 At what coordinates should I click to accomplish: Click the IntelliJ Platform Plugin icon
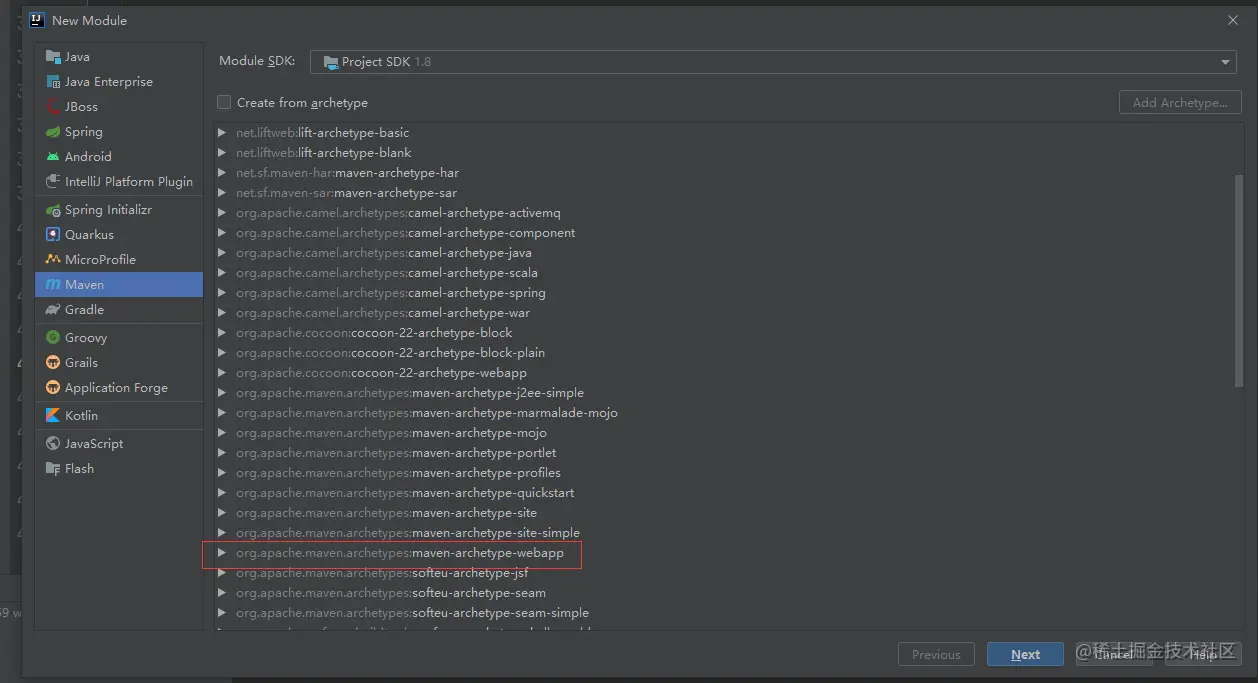[x=53, y=182]
